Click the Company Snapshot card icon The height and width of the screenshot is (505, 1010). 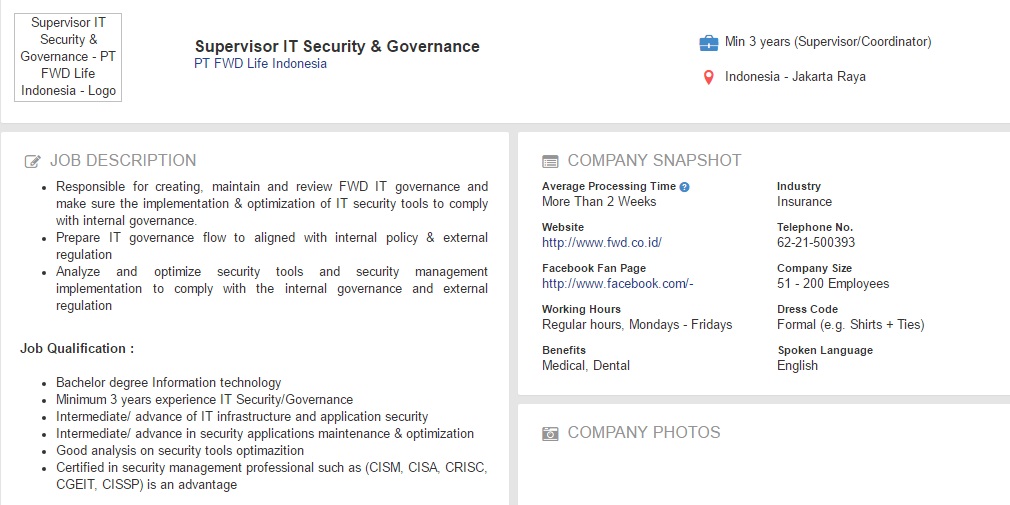pos(550,161)
